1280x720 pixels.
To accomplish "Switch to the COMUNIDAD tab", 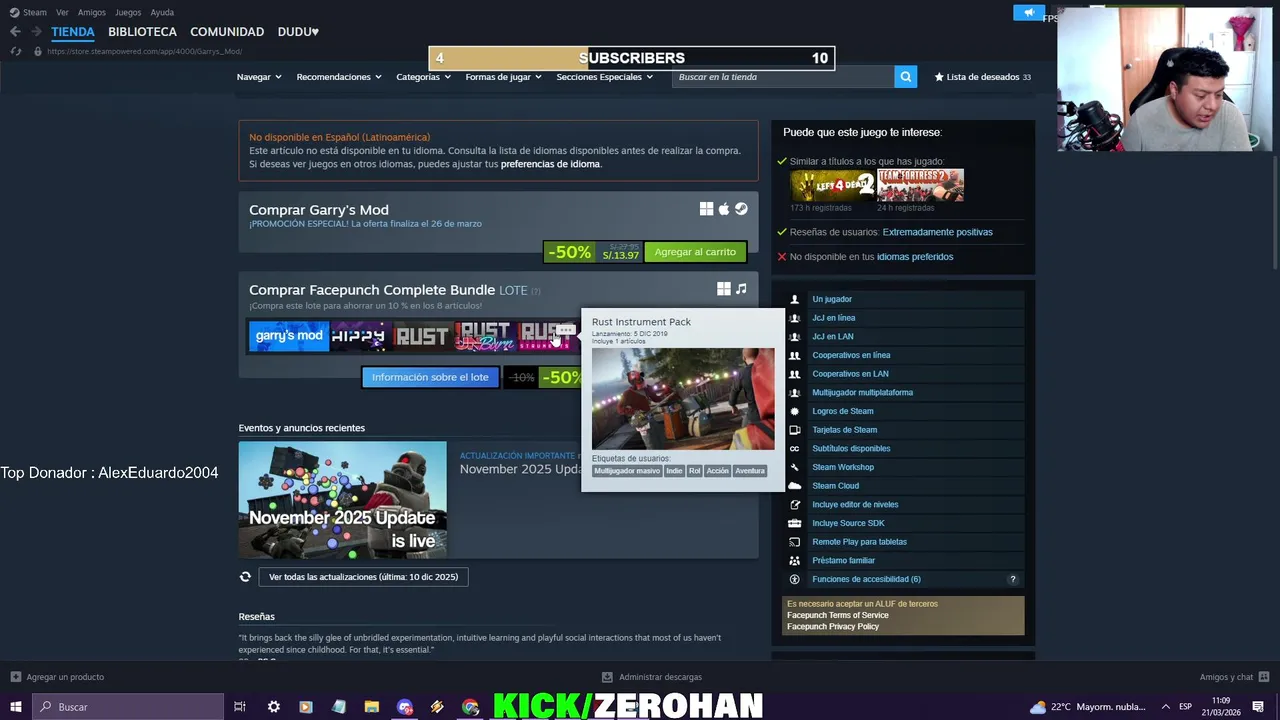I will coord(227,32).
